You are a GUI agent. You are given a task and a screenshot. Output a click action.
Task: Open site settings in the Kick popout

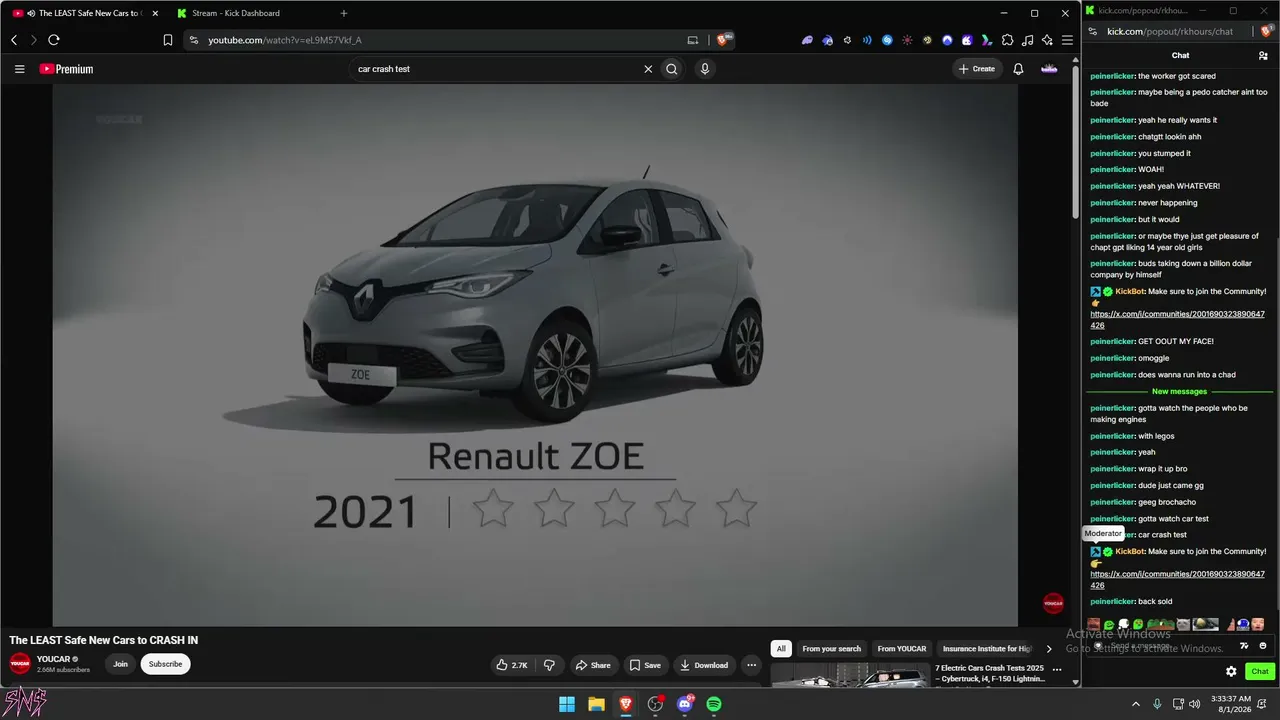coord(1093,32)
